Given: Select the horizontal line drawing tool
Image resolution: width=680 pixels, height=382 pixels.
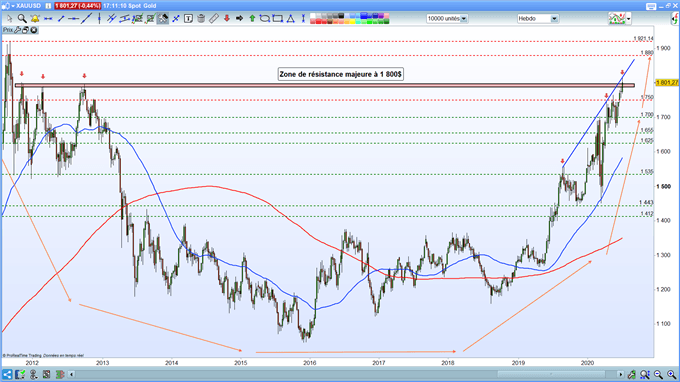Looking at the screenshot, I should (48, 19).
